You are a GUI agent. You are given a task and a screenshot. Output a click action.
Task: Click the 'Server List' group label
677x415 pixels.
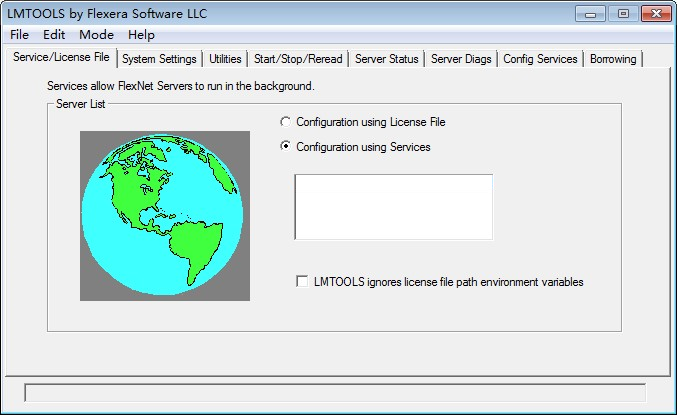[80, 104]
